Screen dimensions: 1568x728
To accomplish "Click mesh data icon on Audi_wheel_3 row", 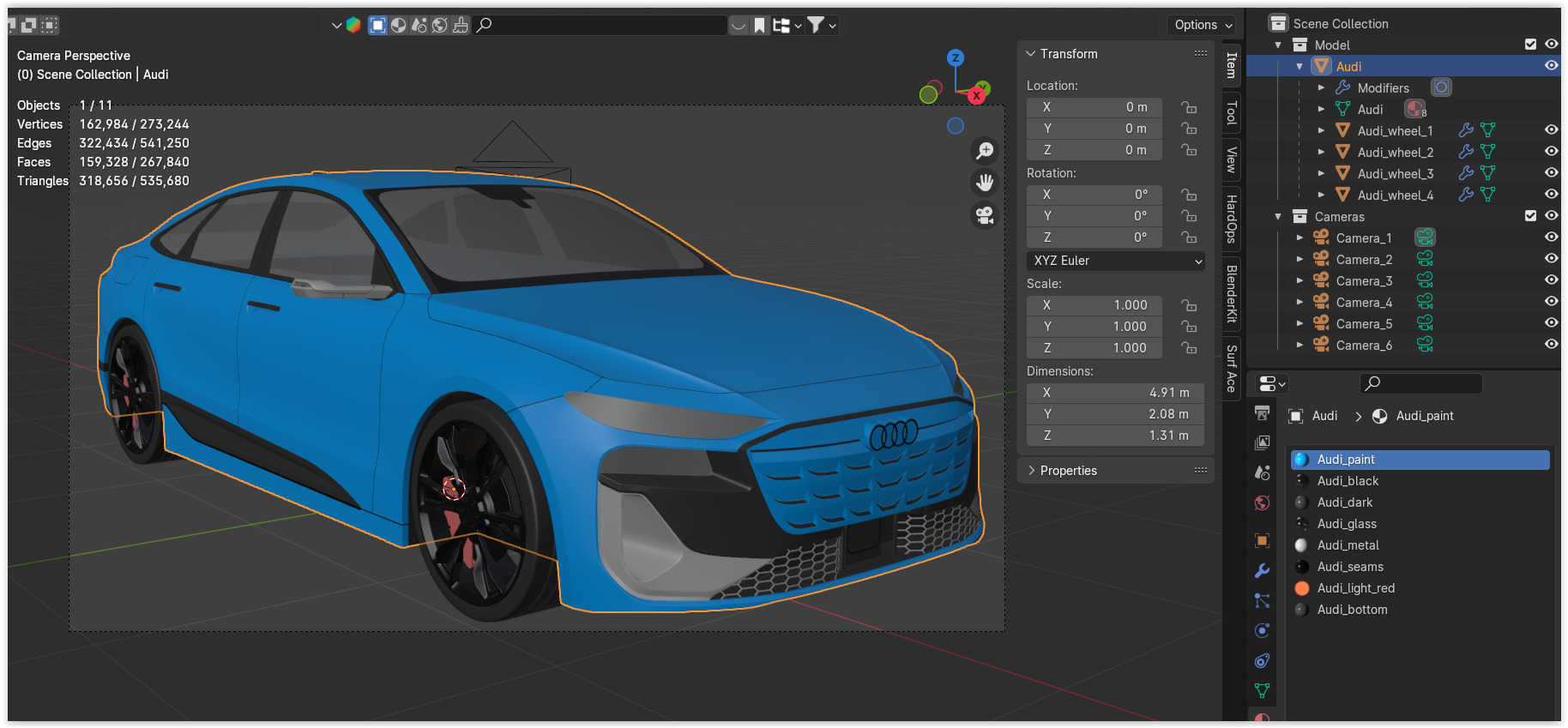I will tap(1487, 173).
